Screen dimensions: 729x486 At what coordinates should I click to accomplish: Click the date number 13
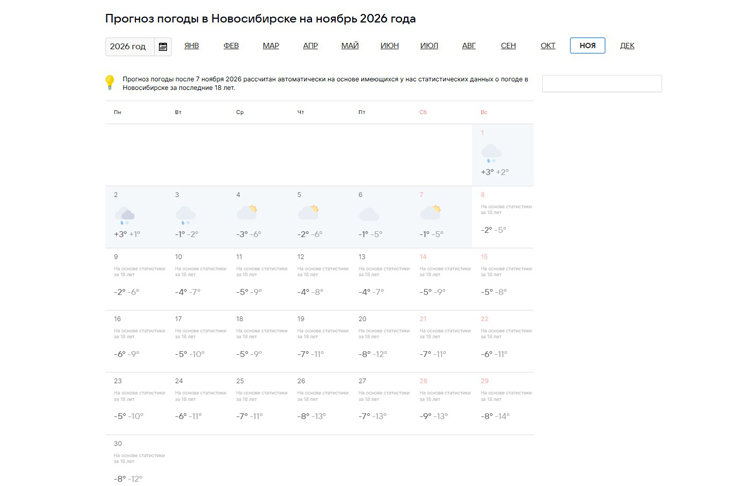click(362, 257)
